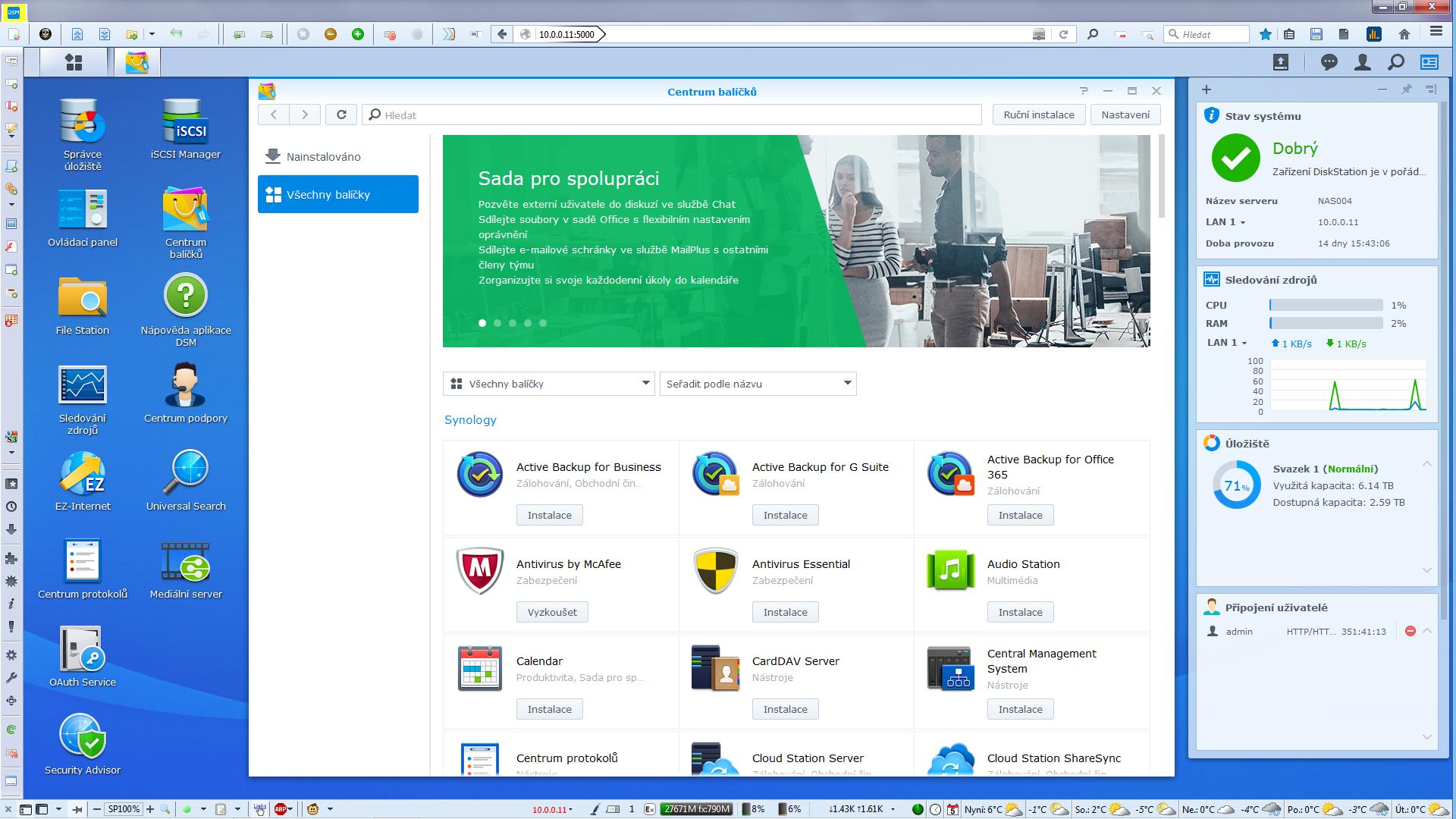Click Ruční instalace button
Viewport: 1456px width, 819px height.
pos(1039,115)
